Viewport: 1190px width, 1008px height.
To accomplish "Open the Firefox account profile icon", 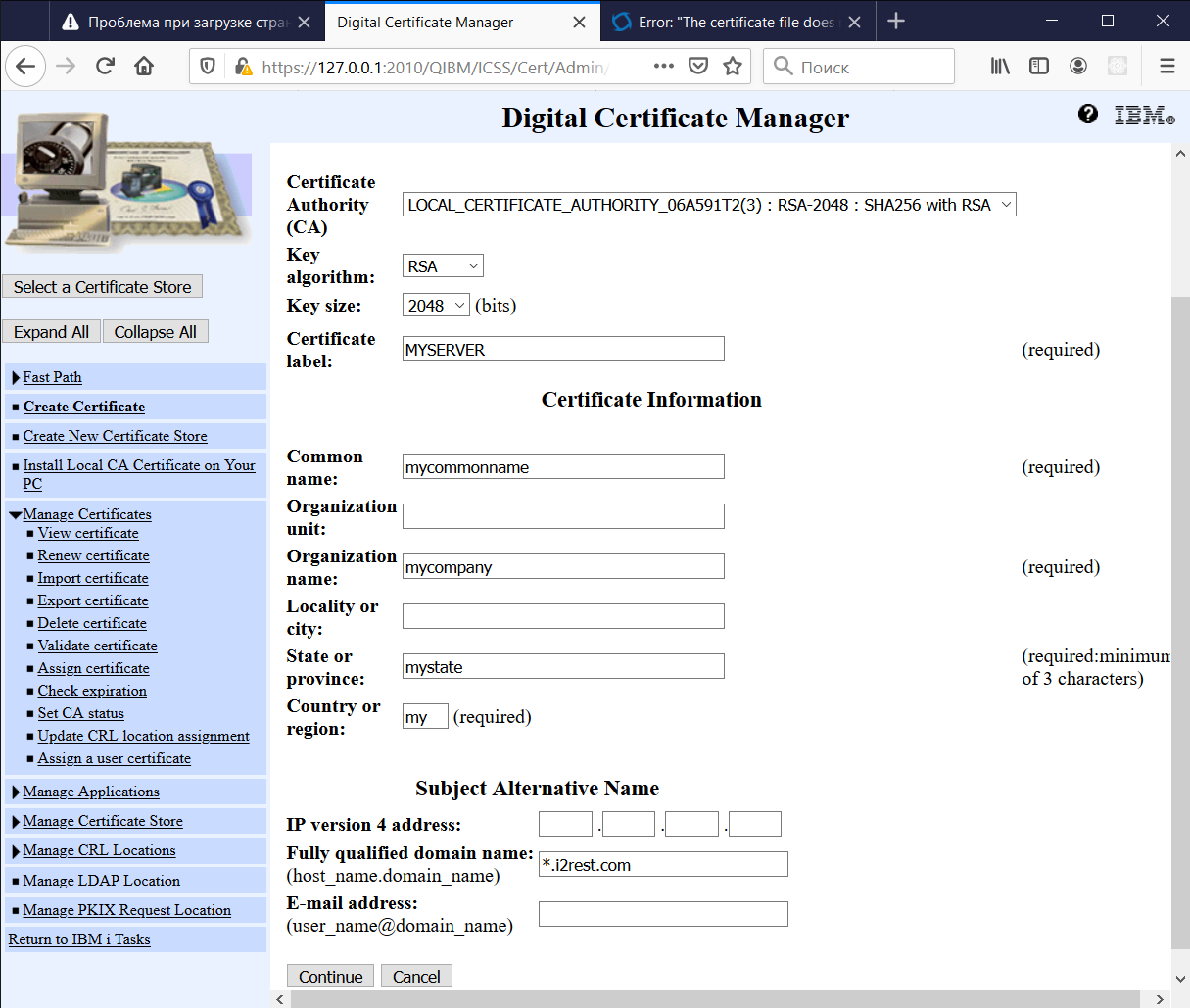I will [1078, 66].
